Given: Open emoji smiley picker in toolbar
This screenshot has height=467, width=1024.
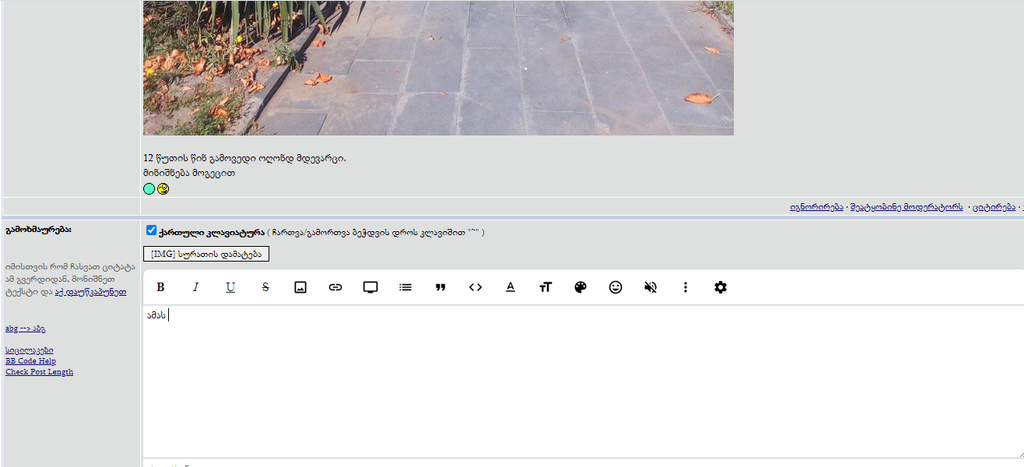Looking at the screenshot, I should [615, 287].
